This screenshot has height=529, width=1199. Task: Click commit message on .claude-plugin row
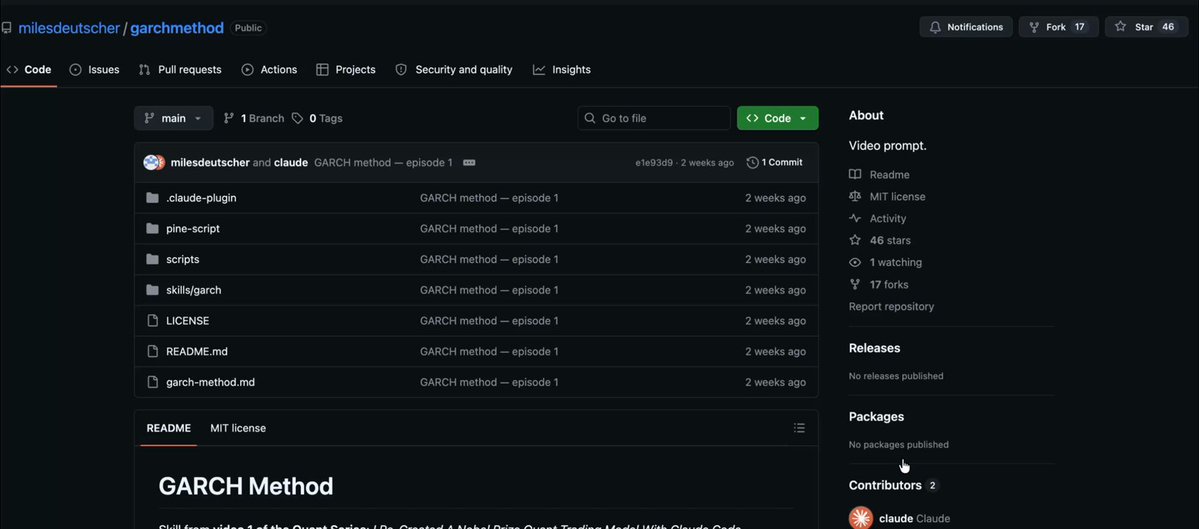pyautogui.click(x=489, y=198)
